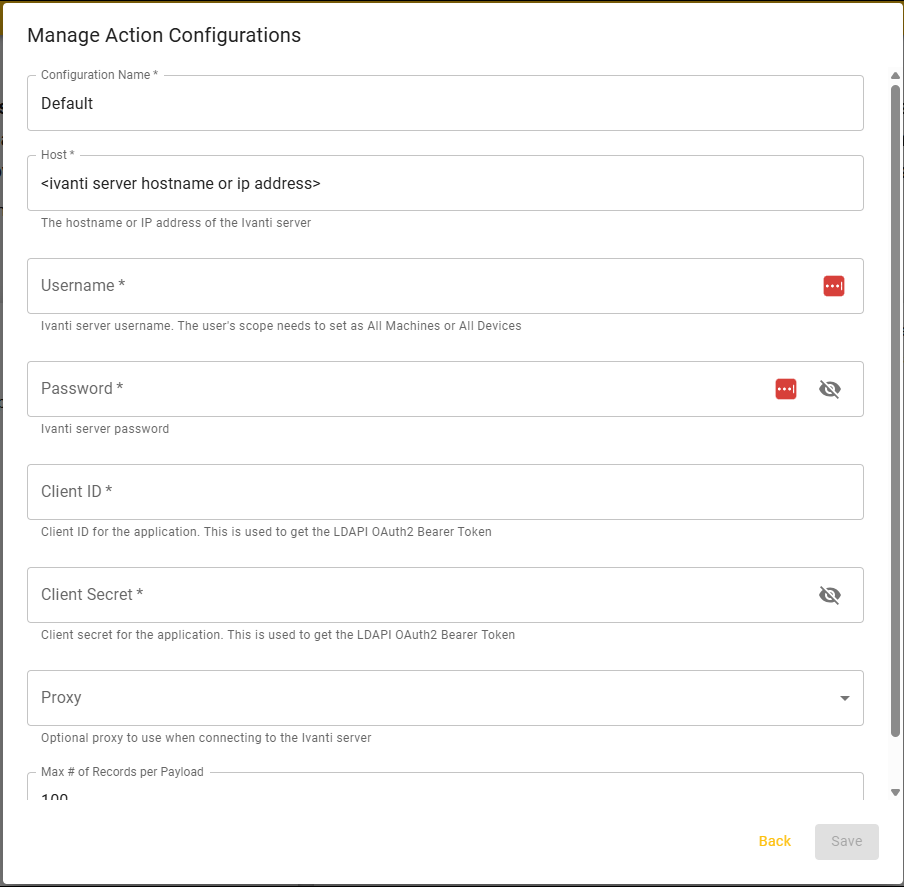The height and width of the screenshot is (887, 904).
Task: Click the scrollbar down arrow
Action: click(895, 792)
